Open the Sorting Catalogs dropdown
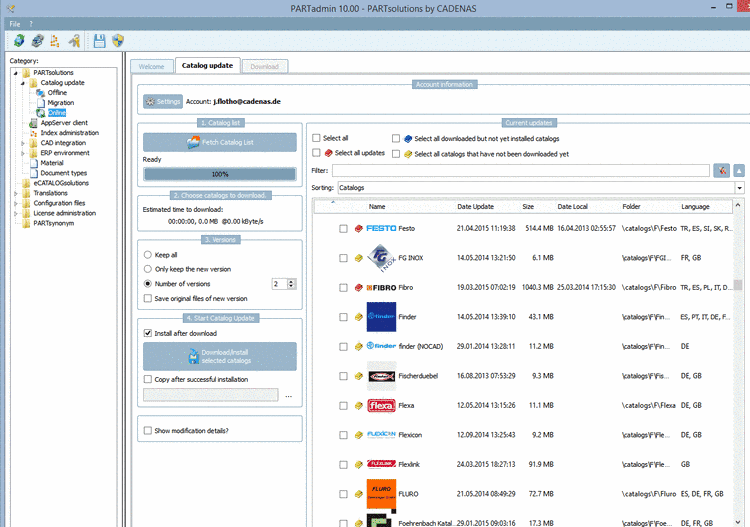750x527 pixels. tap(739, 188)
